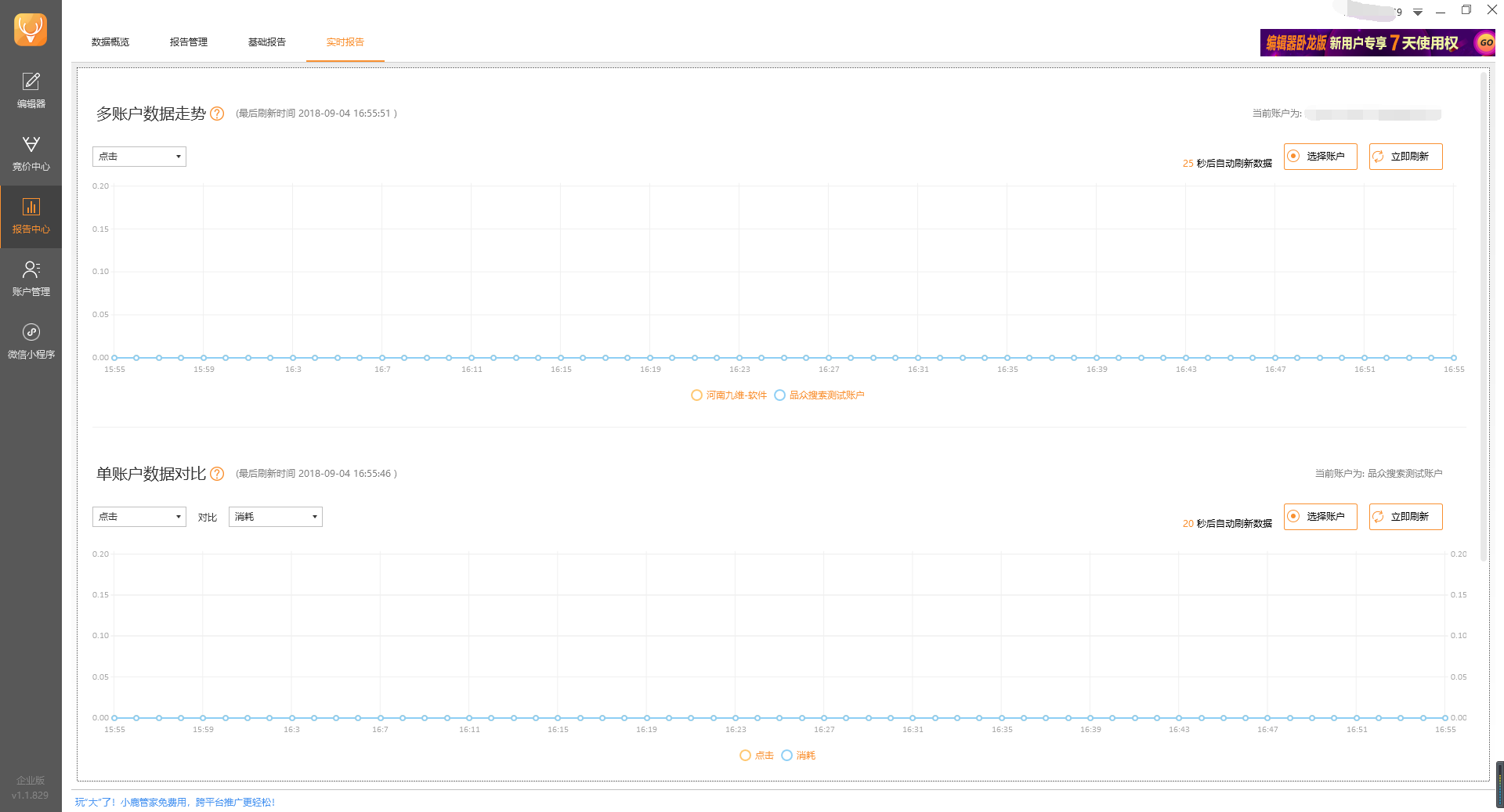Open the 编辑器卧龙版 promo banner

pyautogui.click(x=1377, y=42)
